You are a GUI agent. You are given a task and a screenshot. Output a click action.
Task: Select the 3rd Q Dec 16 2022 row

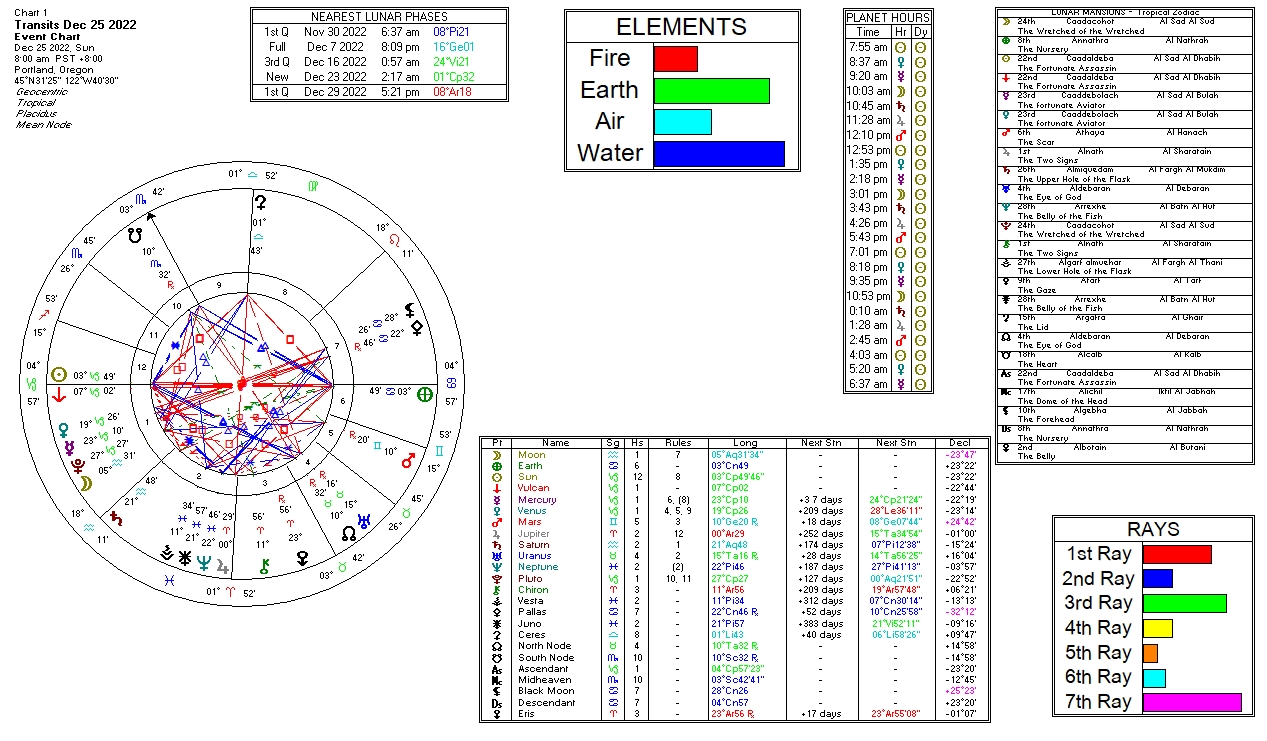click(379, 61)
